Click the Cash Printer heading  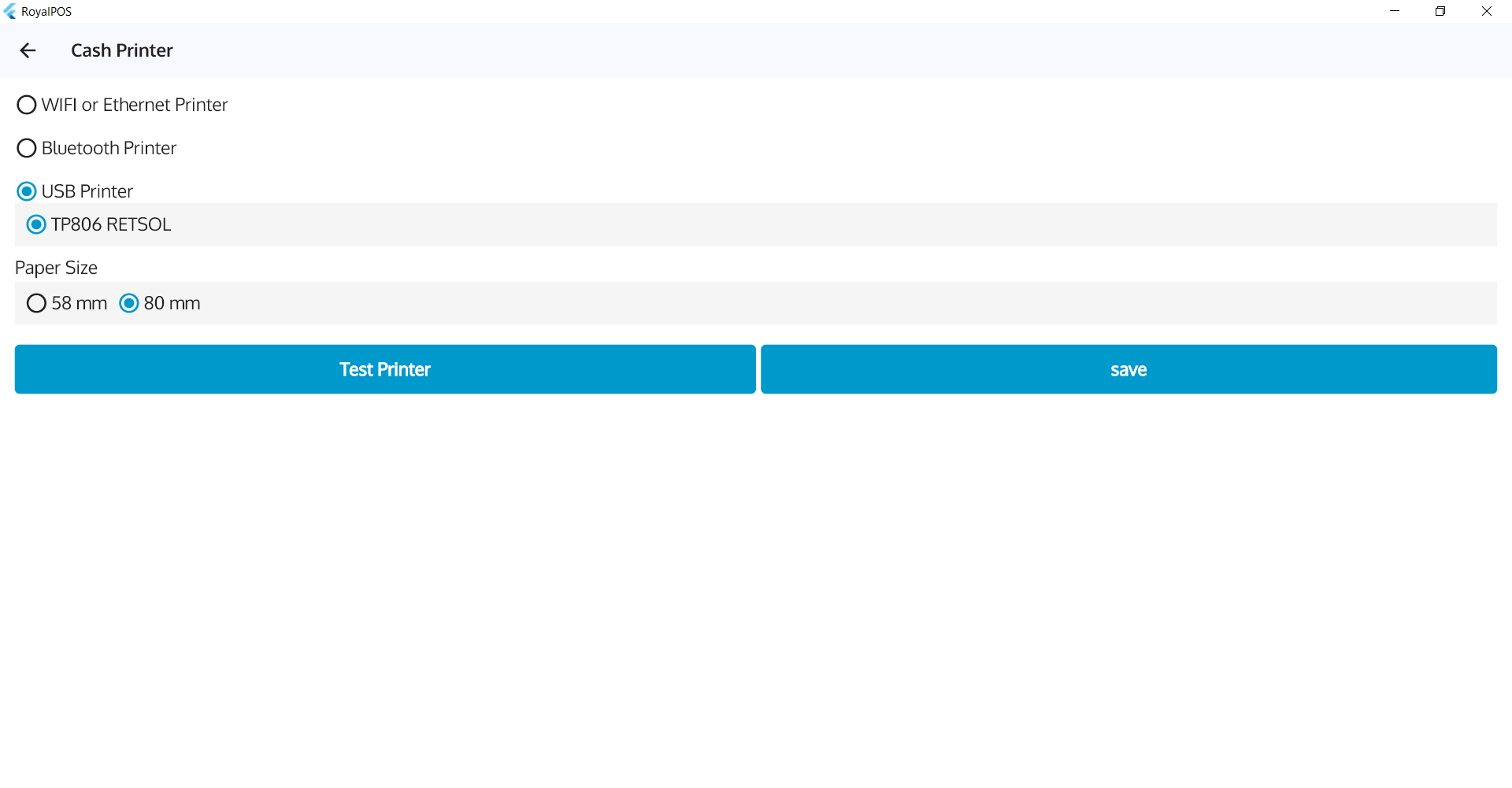coord(121,50)
